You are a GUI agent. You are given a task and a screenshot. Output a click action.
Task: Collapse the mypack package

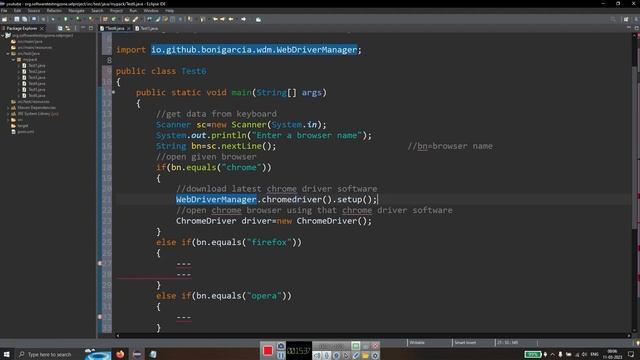(13, 60)
